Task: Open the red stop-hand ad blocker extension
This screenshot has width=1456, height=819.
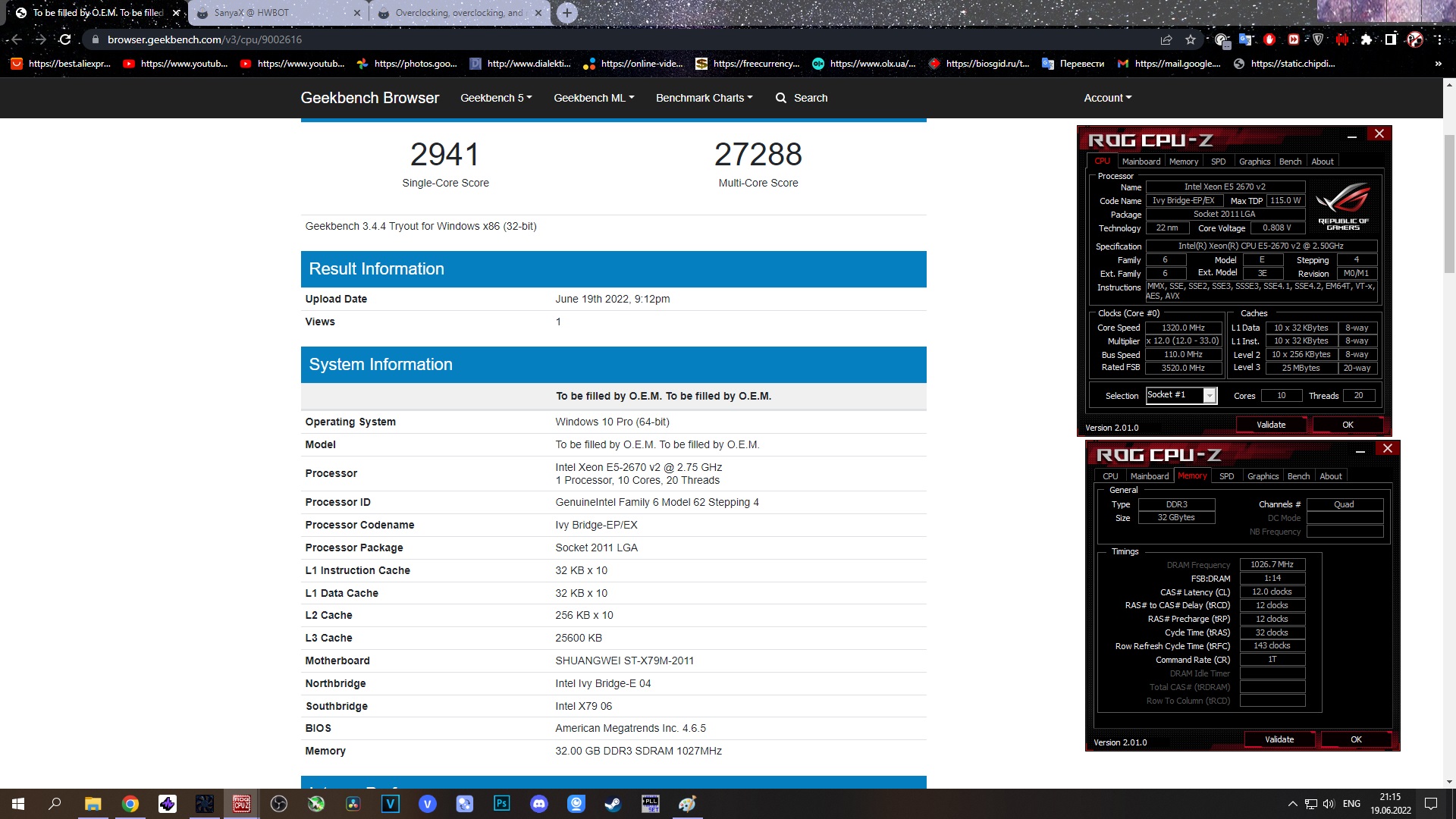Action: coord(1269,39)
